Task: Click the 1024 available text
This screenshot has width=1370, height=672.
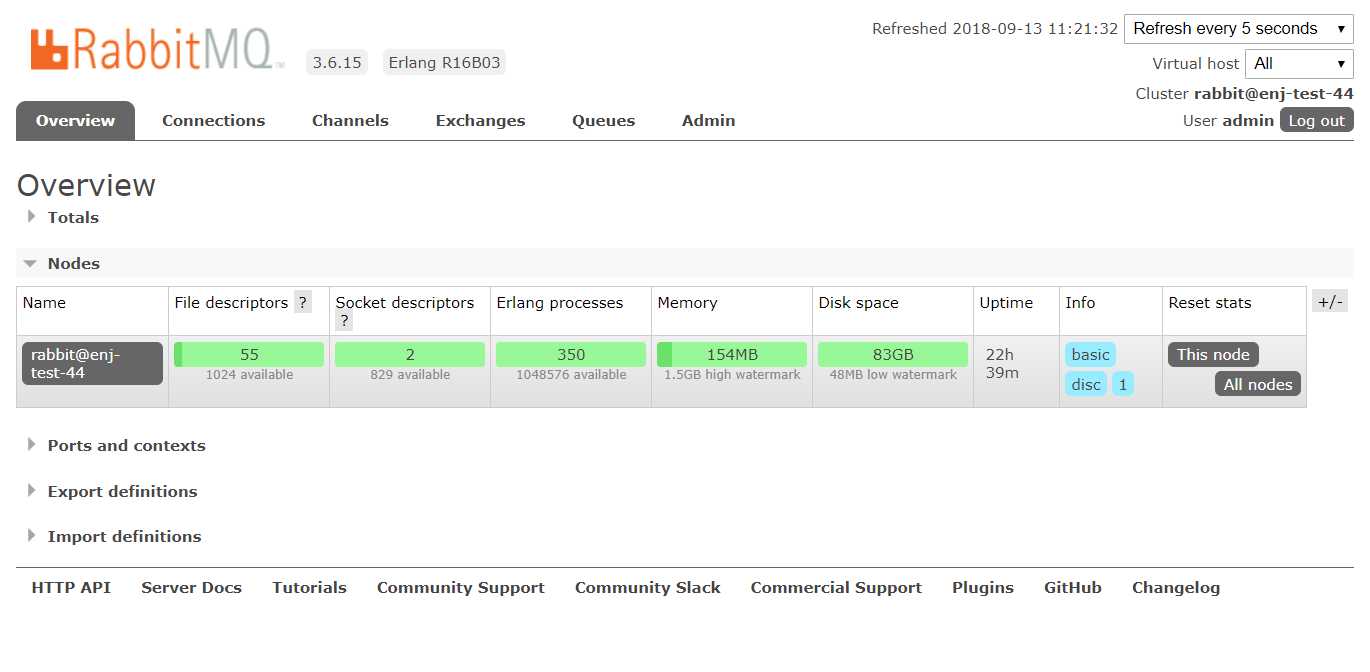Action: 249,375
